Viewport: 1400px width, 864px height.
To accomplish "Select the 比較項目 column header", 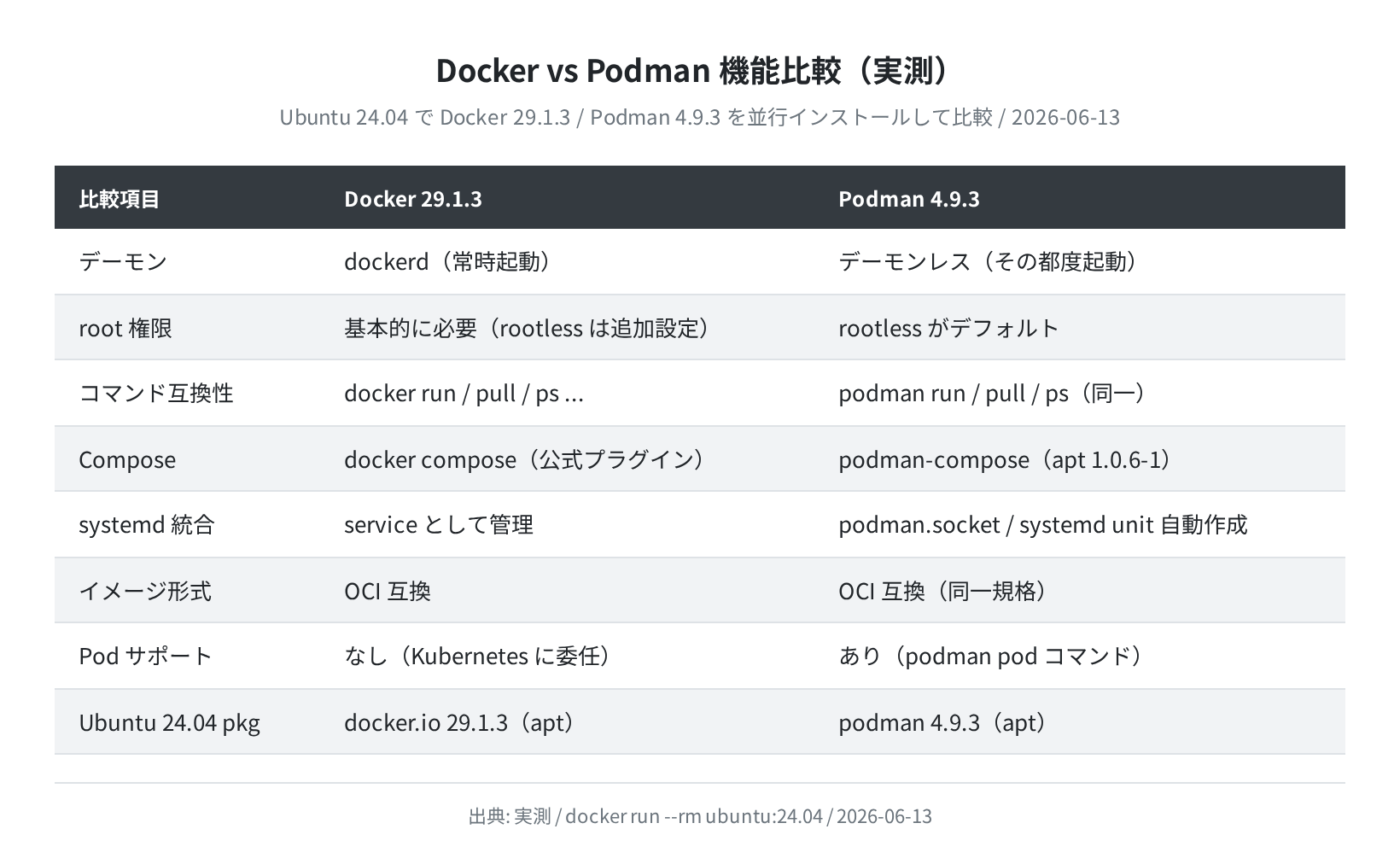I will click(120, 199).
